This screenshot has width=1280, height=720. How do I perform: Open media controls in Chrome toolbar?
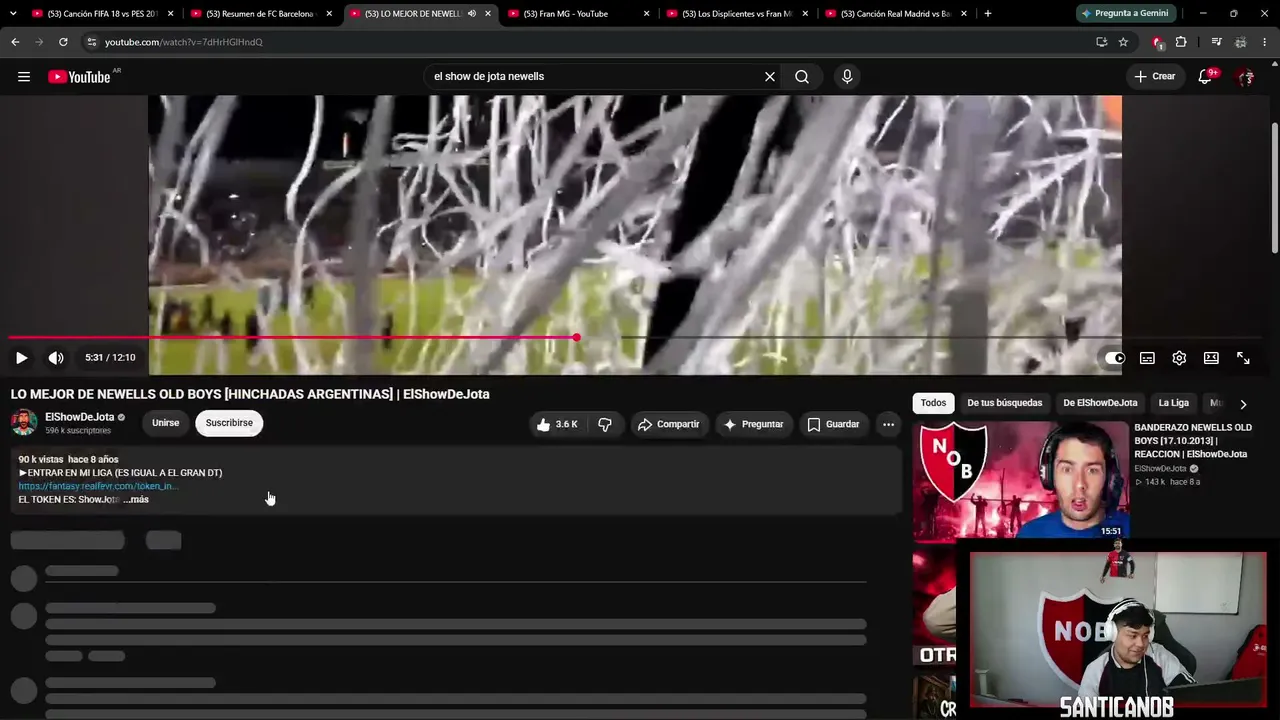[1216, 42]
